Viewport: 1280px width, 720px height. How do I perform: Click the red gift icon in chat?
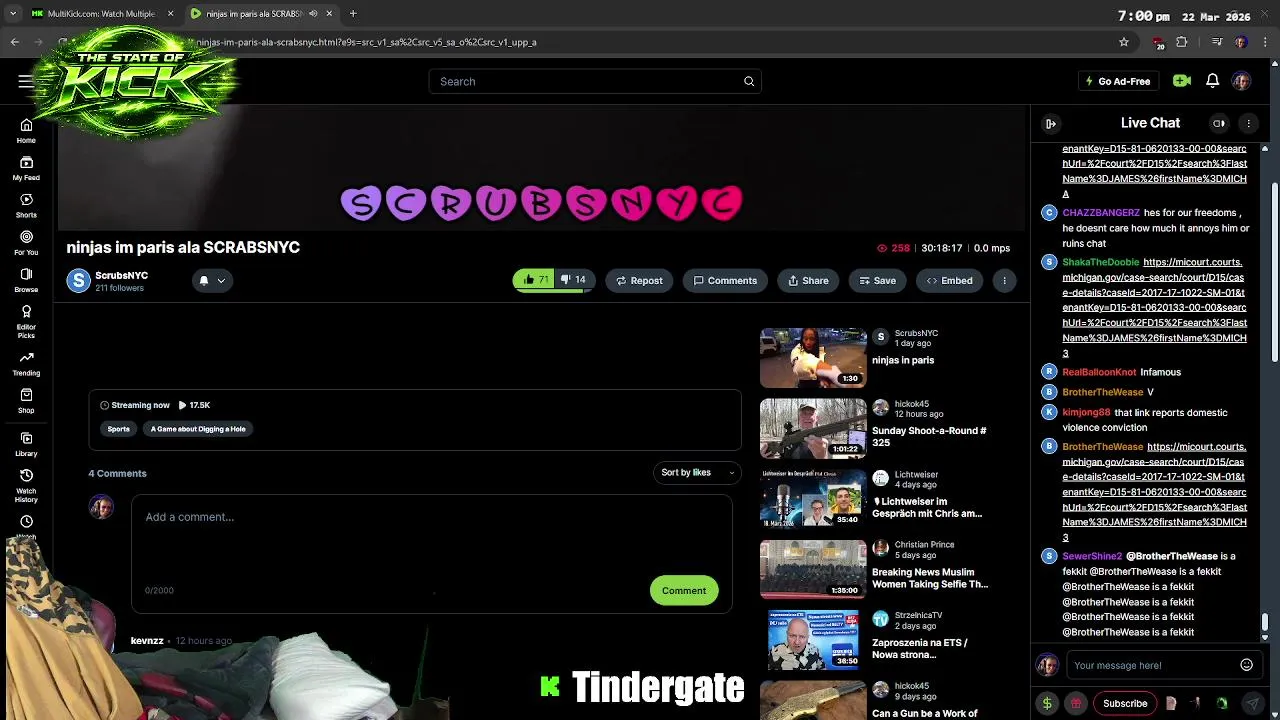click(1076, 703)
